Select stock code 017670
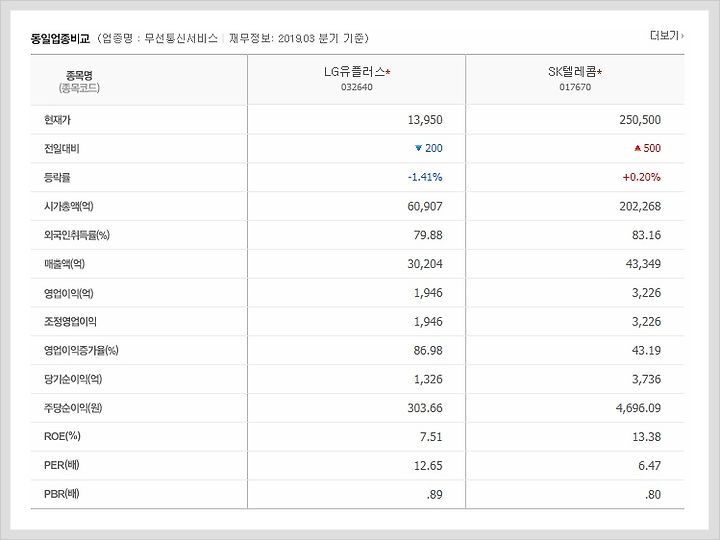Screen dimensions: 720x540 (x=575, y=87)
